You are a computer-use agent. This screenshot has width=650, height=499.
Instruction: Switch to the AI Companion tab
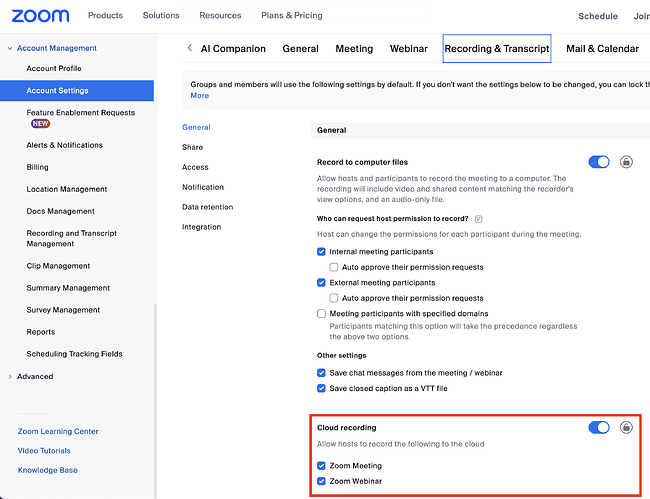pyautogui.click(x=233, y=48)
